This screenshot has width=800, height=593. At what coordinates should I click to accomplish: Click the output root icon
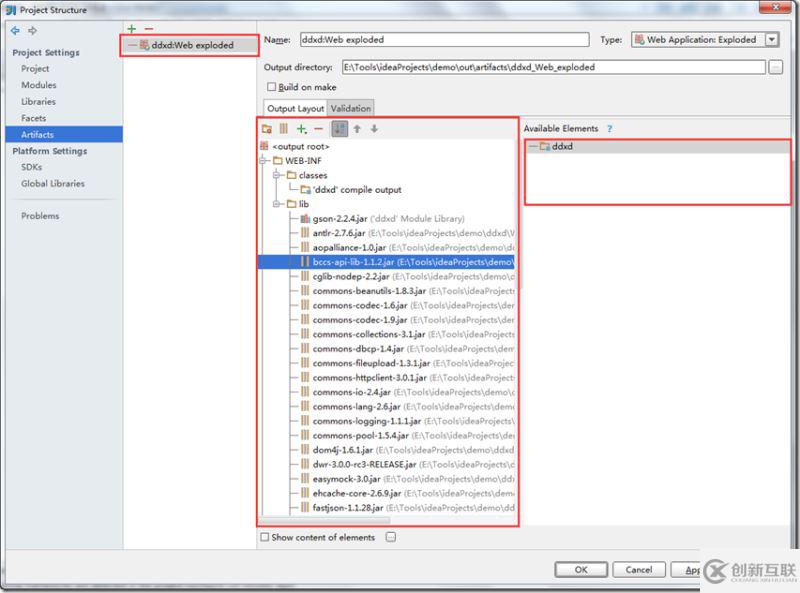click(264, 146)
